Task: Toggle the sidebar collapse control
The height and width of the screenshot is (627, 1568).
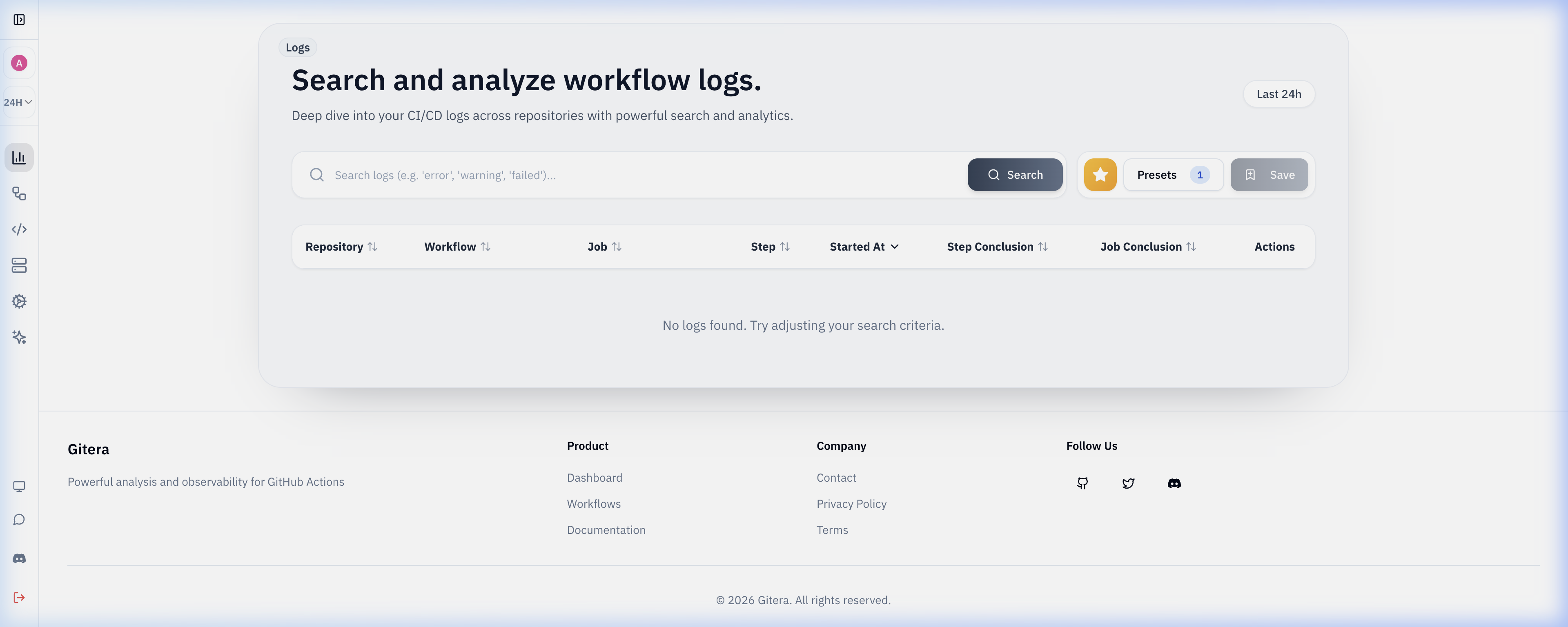Action: coord(20,20)
